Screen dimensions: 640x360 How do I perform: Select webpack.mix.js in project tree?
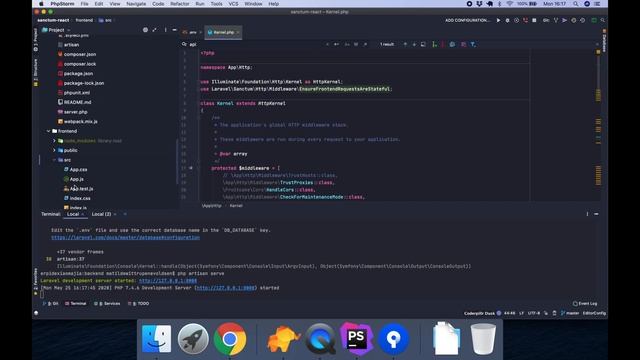[77, 122]
